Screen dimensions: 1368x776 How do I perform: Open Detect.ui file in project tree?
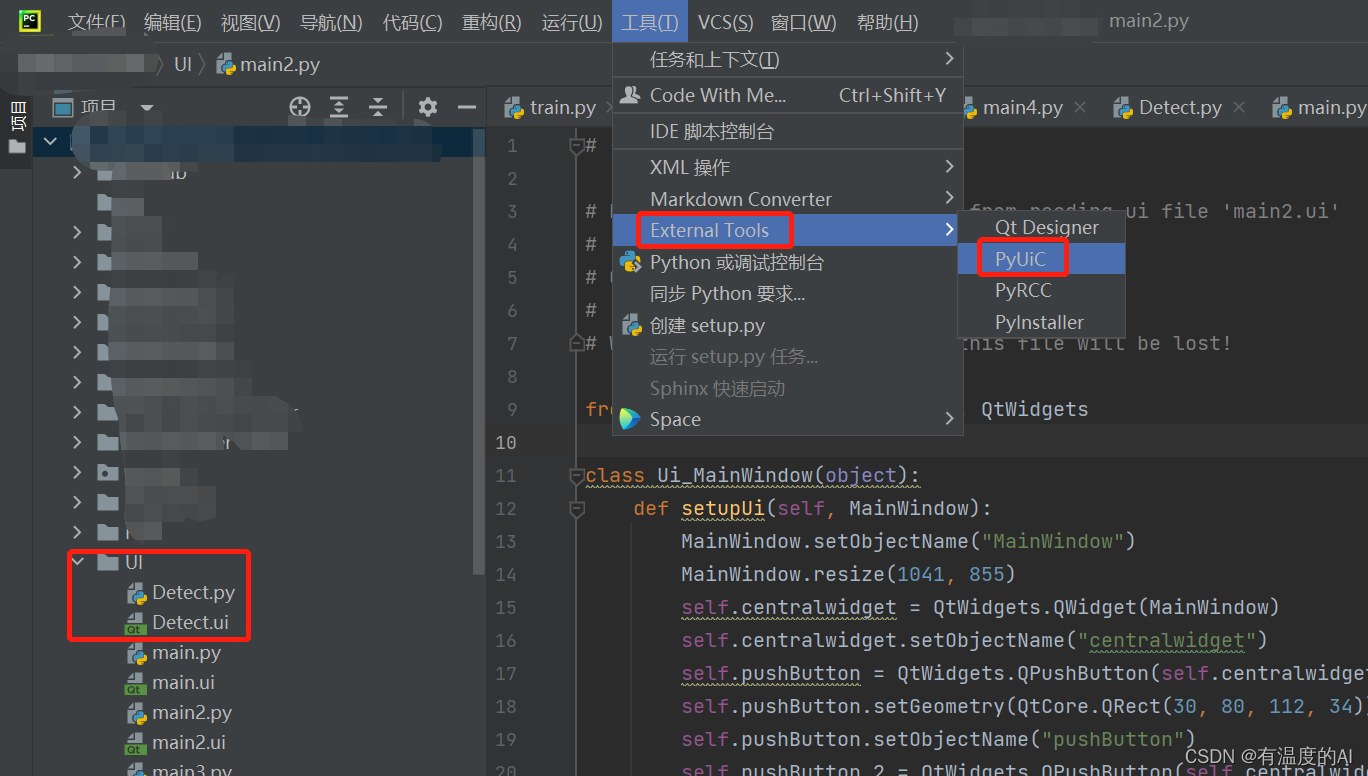pos(190,623)
